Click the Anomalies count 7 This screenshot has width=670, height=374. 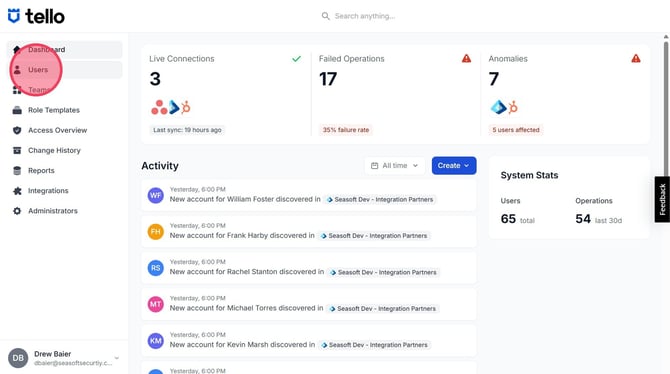tap(494, 79)
